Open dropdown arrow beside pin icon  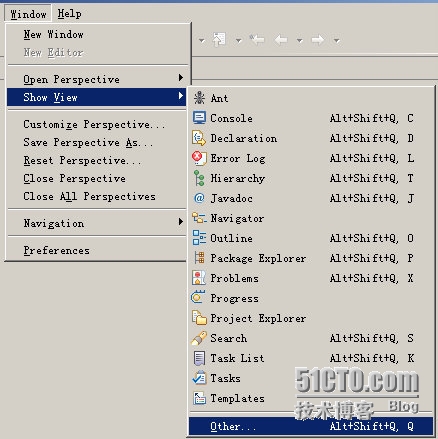click(x=239, y=41)
